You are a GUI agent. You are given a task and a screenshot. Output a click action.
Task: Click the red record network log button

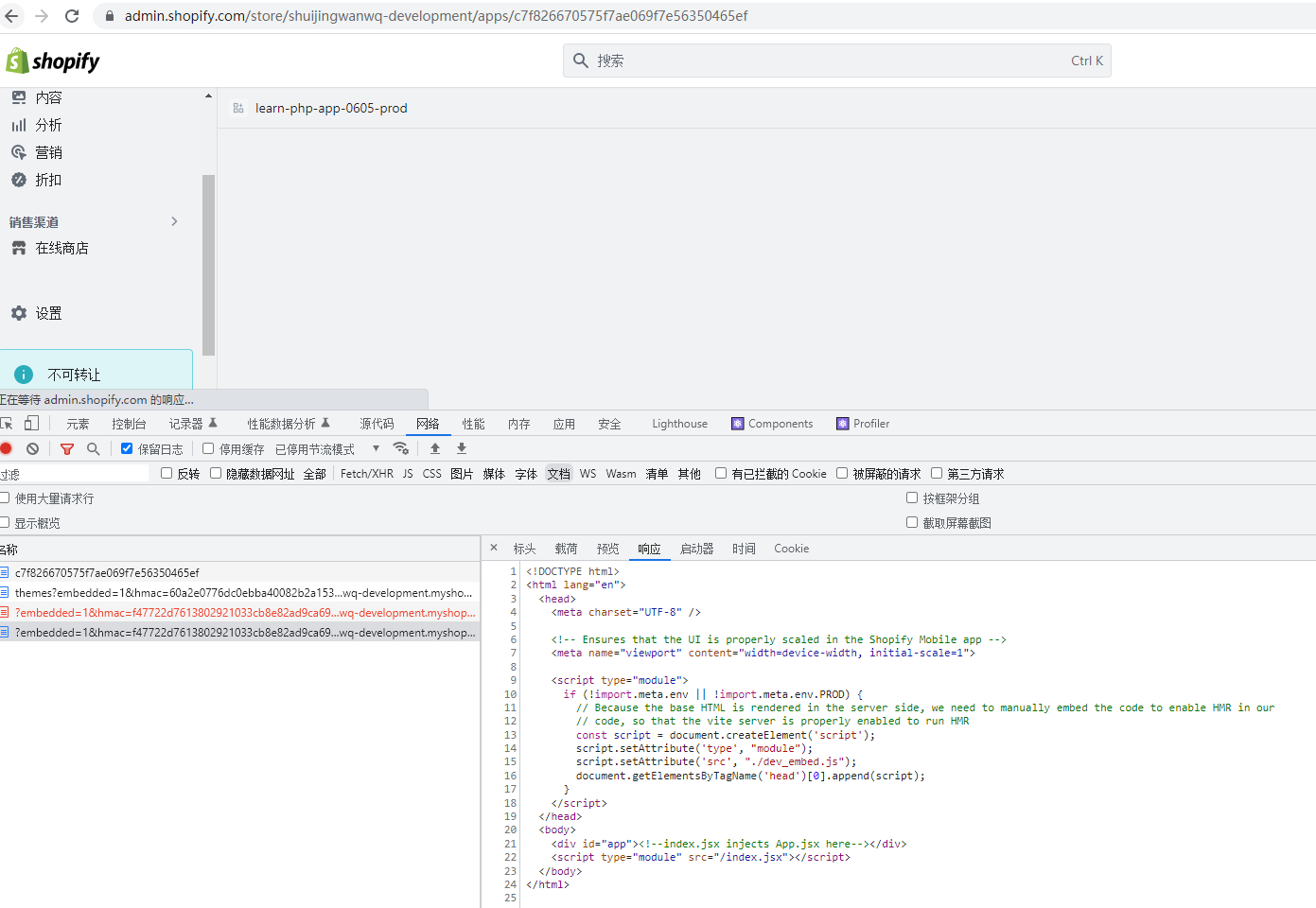point(7,449)
